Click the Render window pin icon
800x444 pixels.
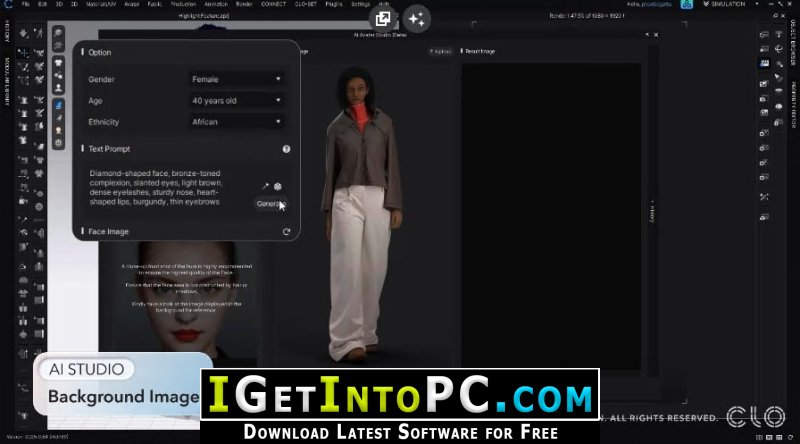click(x=776, y=16)
